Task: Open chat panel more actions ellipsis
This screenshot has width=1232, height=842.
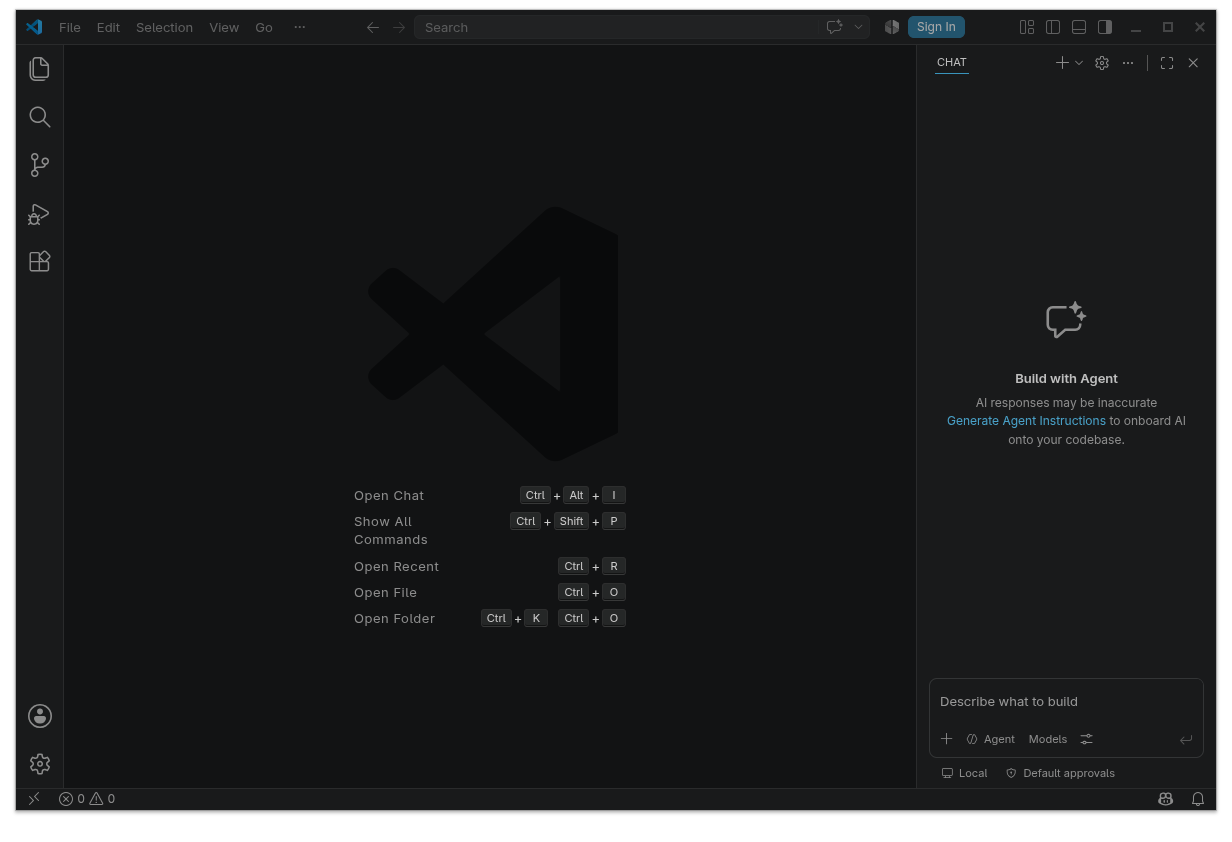Action: pyautogui.click(x=1128, y=63)
